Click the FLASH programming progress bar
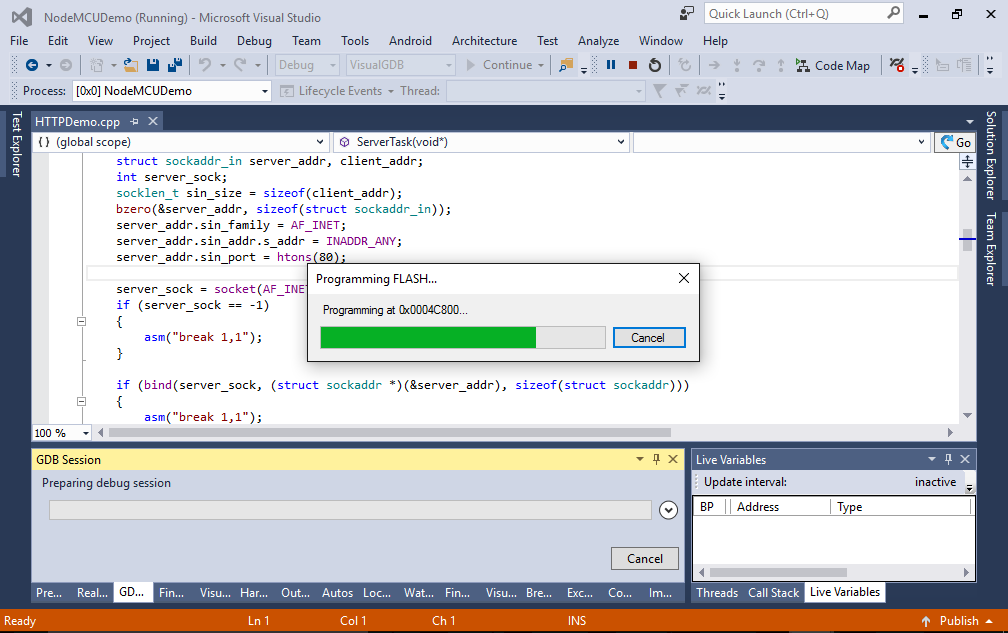This screenshot has height=633, width=1008. click(x=463, y=337)
